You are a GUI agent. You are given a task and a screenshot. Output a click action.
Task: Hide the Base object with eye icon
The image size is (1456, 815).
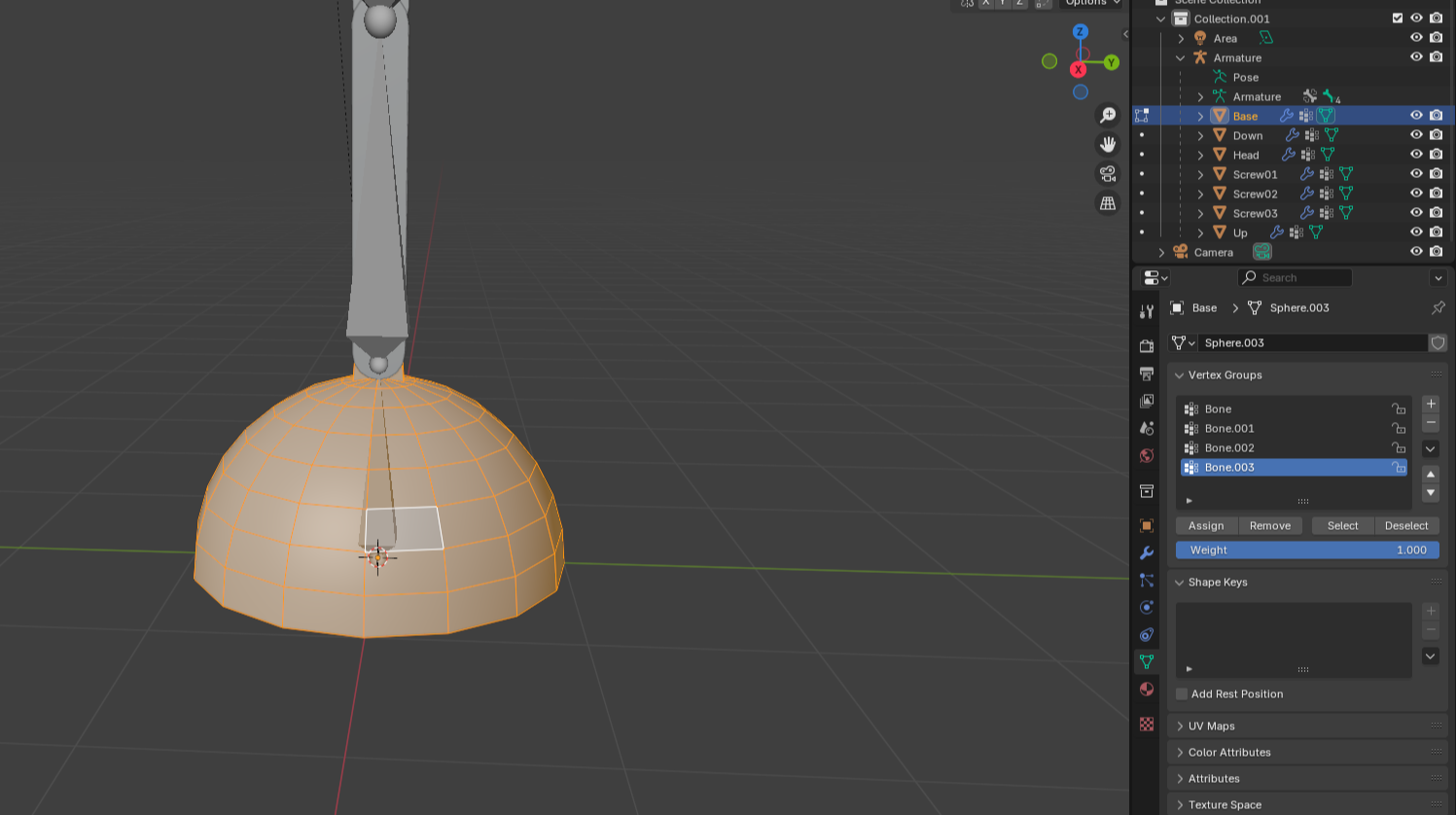click(x=1416, y=116)
